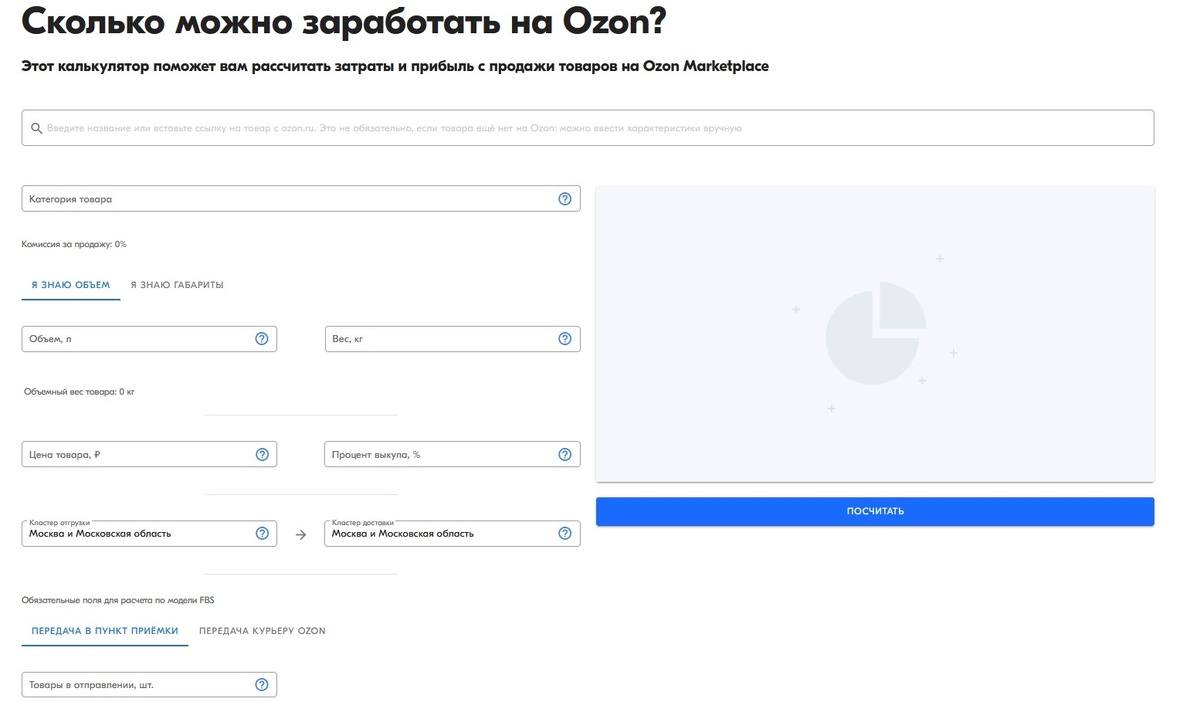The height and width of the screenshot is (712, 1200).
Task: Switch to Я знаю габариты tab
Action: tap(177, 285)
